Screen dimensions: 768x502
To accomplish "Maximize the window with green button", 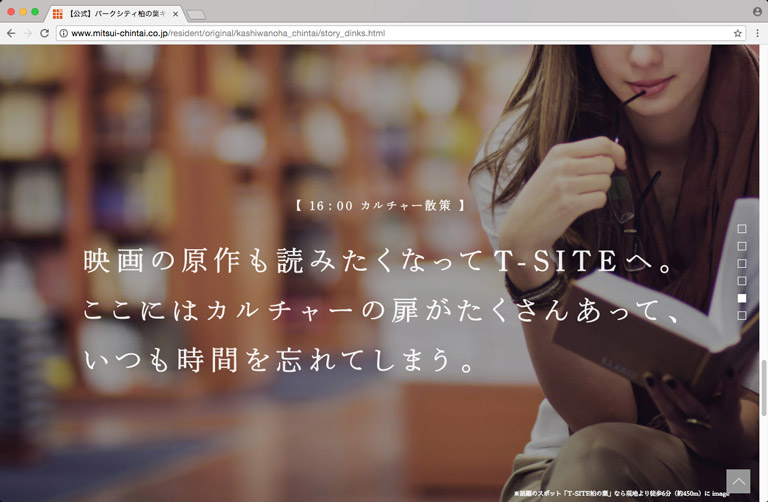I will [x=35, y=11].
